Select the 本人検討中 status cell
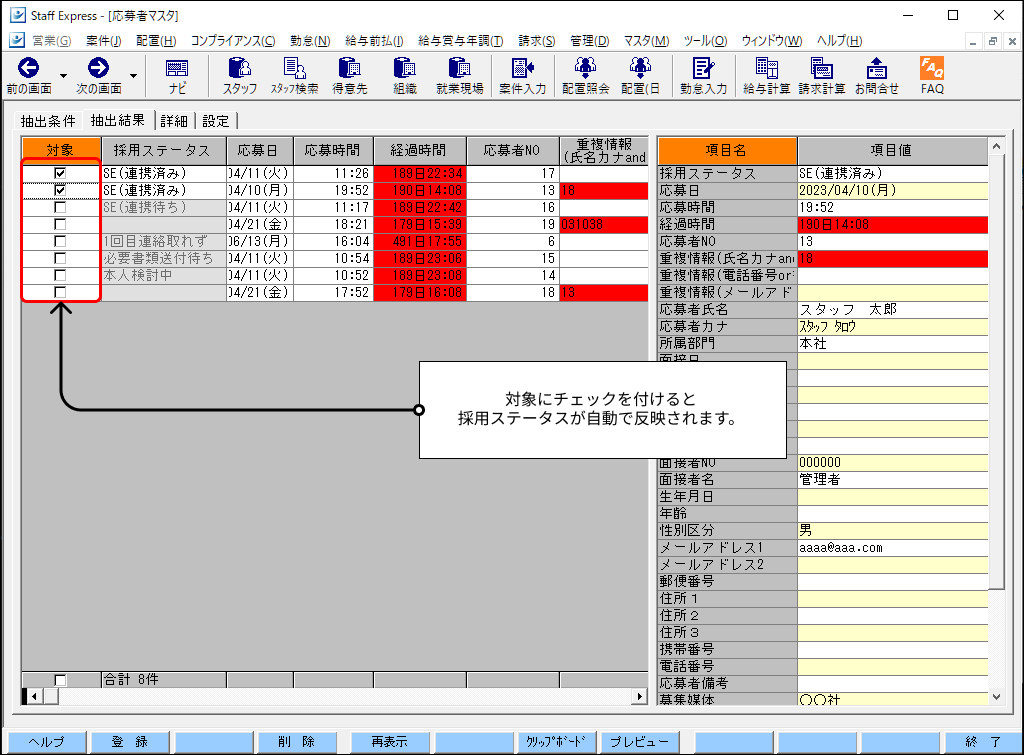Viewport: 1024px width, 755px height. click(x=164, y=276)
